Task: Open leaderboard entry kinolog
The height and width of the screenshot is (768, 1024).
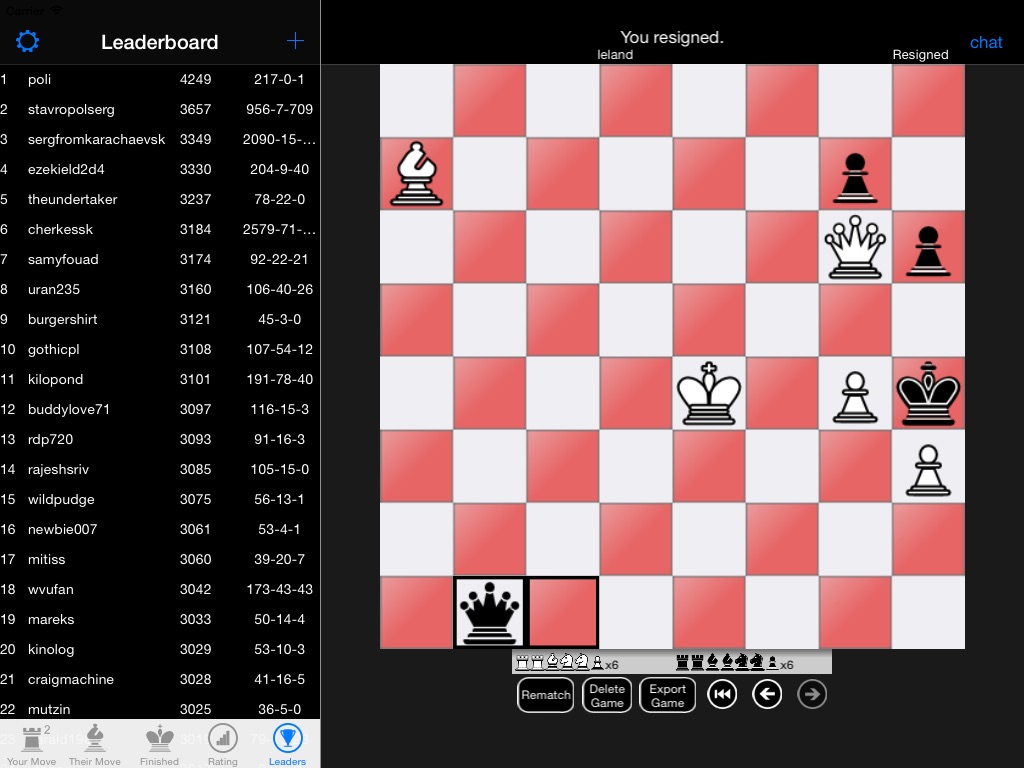Action: tap(160, 650)
